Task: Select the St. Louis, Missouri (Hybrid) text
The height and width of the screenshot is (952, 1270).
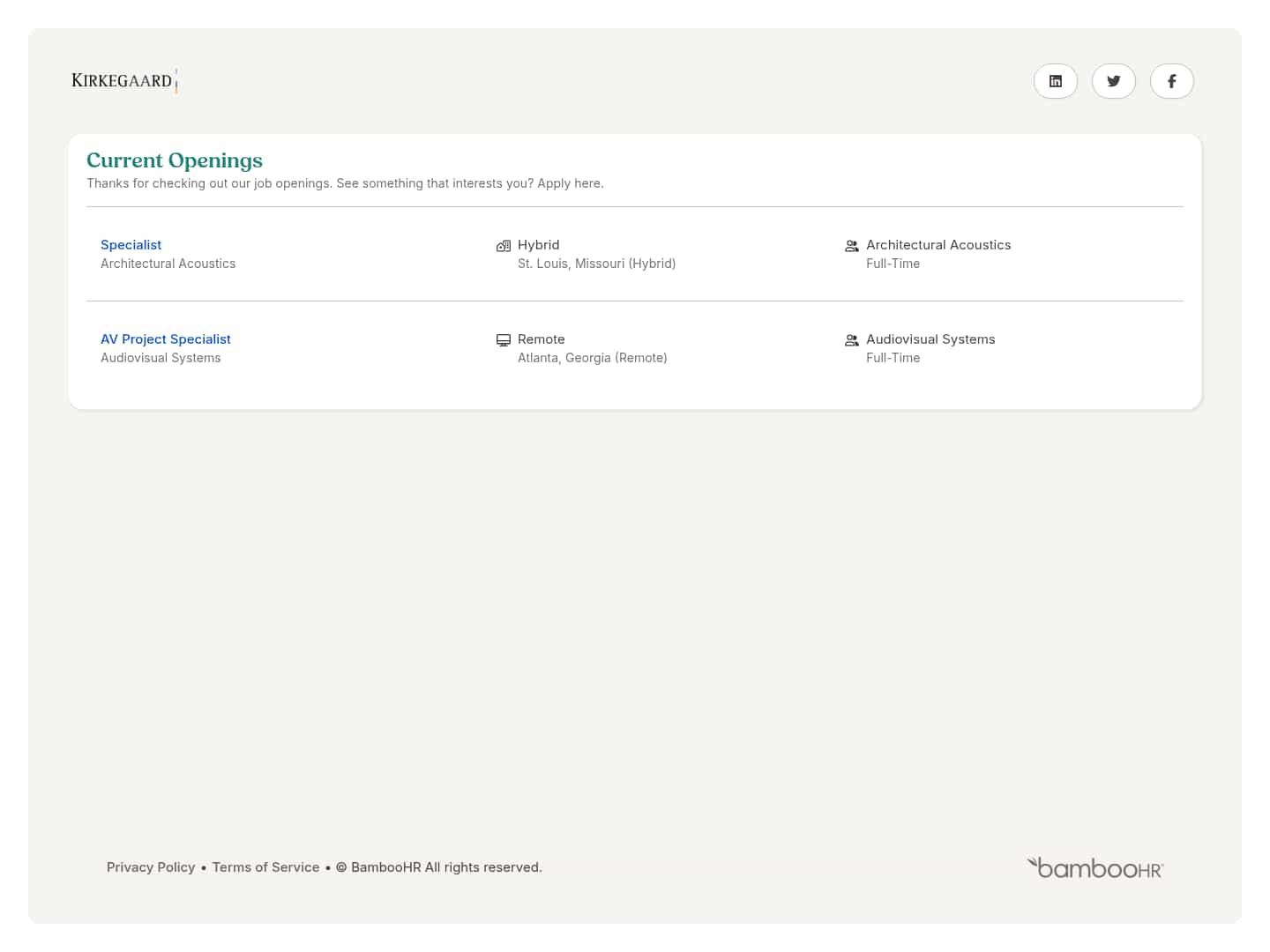Action: (596, 264)
